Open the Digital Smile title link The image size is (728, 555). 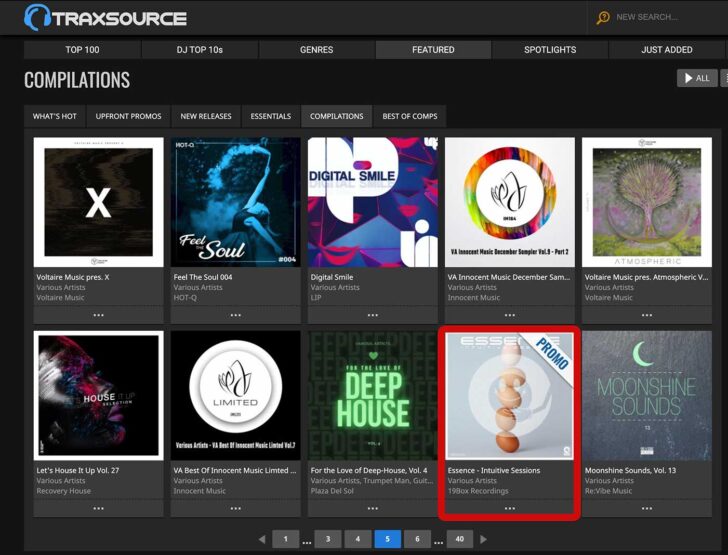click(x=332, y=277)
